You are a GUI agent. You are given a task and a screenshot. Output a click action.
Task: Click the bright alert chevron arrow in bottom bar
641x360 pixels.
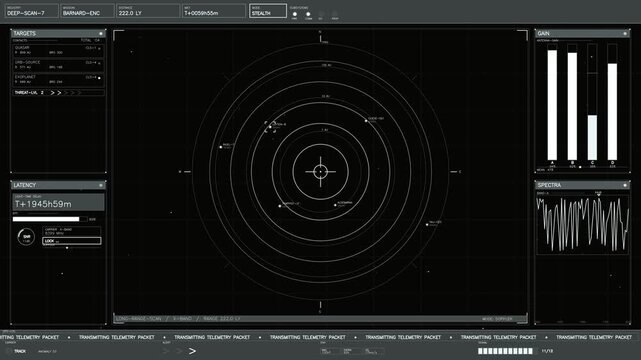pyautogui.click(x=192, y=351)
